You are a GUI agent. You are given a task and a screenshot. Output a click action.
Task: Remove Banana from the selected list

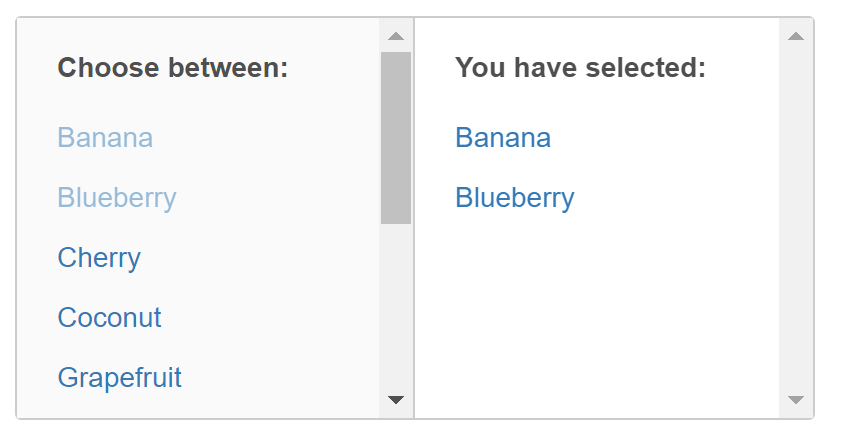[502, 138]
